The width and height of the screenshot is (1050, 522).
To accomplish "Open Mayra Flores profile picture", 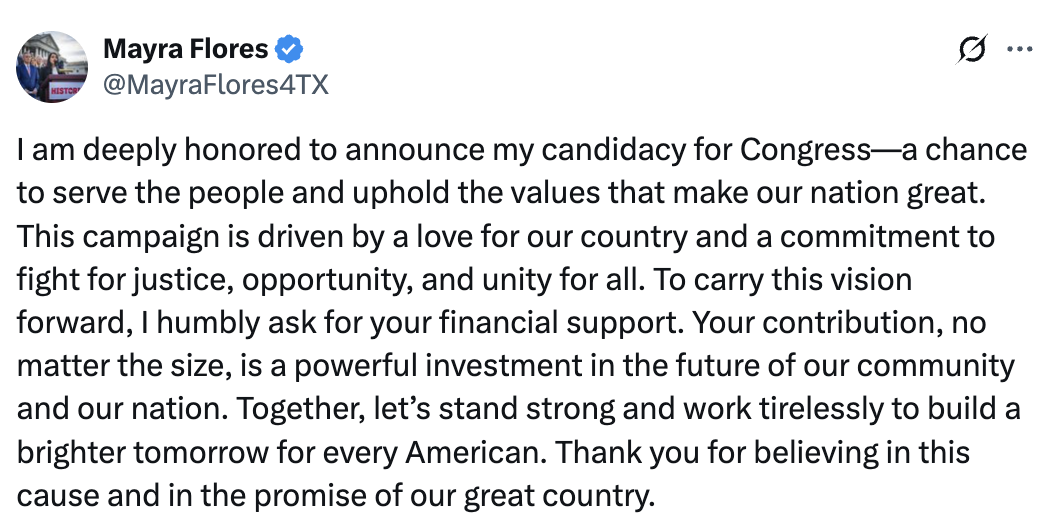I will [52, 67].
